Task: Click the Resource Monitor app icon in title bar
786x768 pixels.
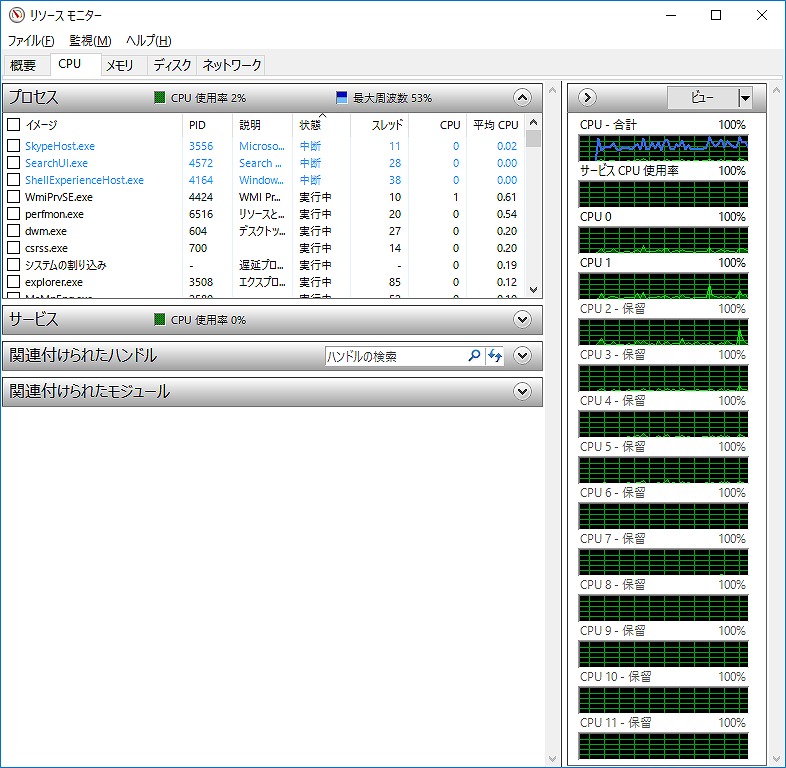Action: point(13,15)
